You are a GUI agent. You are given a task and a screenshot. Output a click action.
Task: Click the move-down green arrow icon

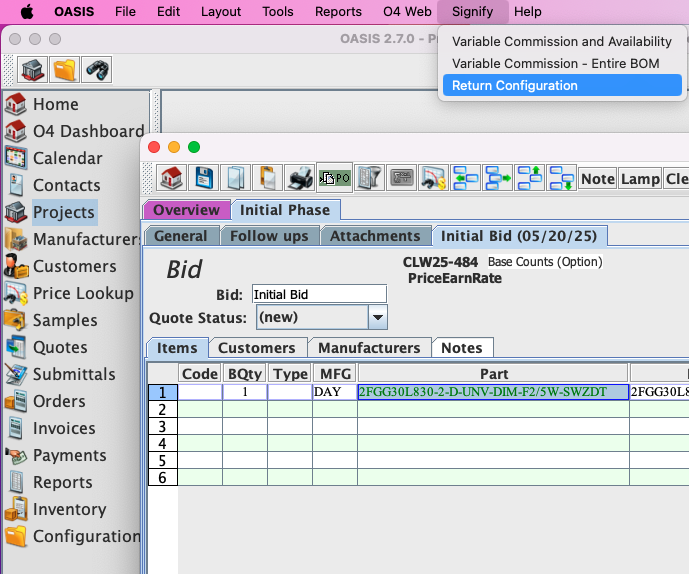point(562,178)
